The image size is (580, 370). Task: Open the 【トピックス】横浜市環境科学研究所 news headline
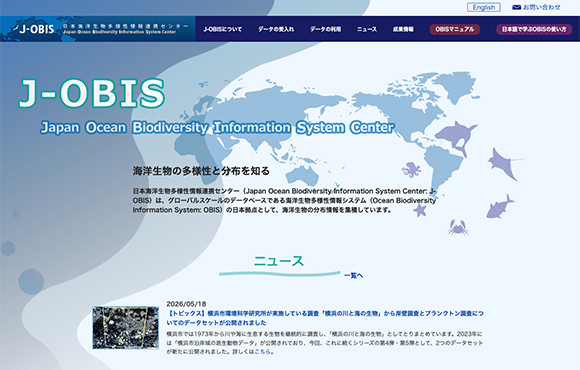point(325,318)
